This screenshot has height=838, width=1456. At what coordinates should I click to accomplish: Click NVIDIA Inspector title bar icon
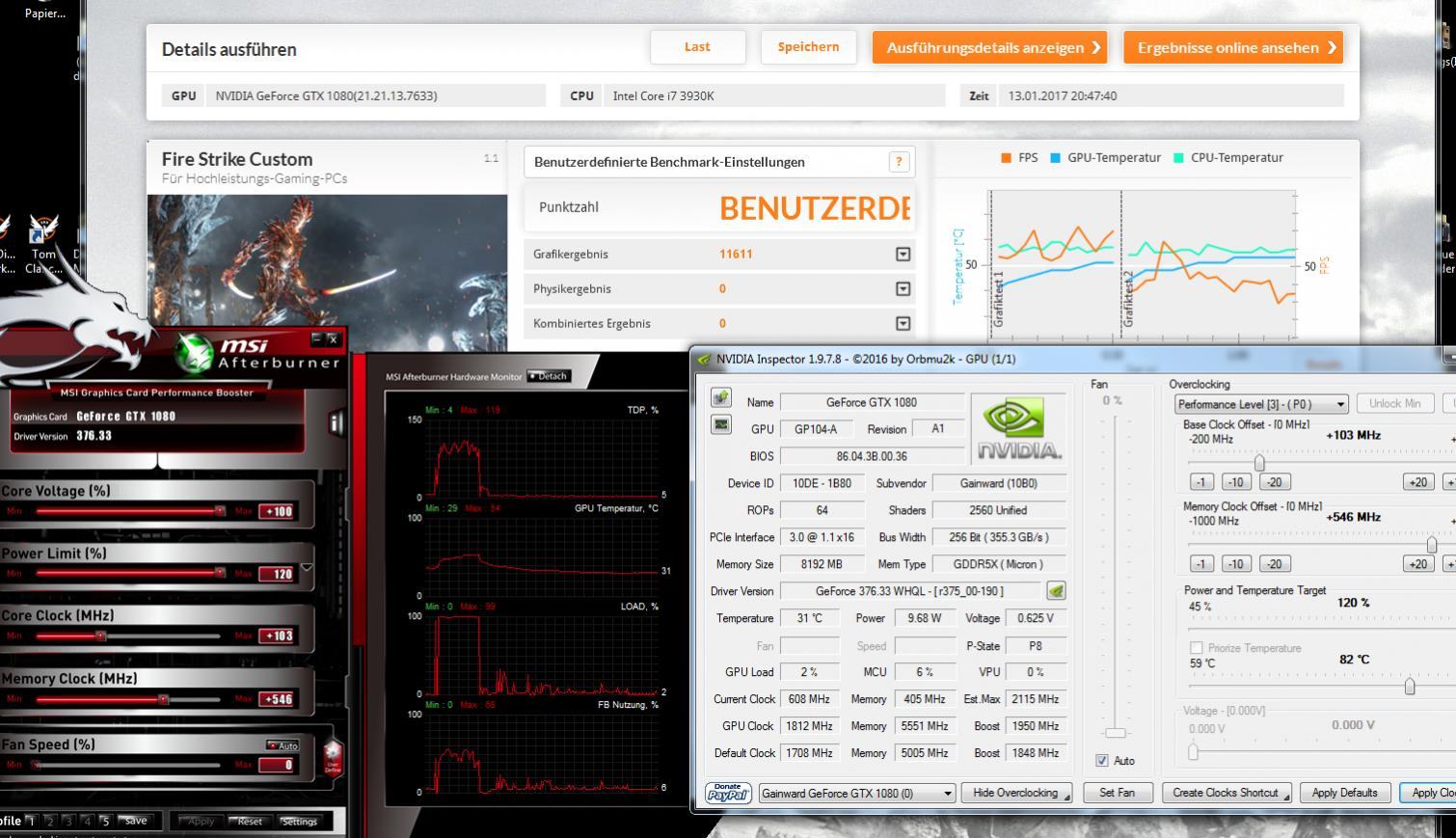[704, 359]
